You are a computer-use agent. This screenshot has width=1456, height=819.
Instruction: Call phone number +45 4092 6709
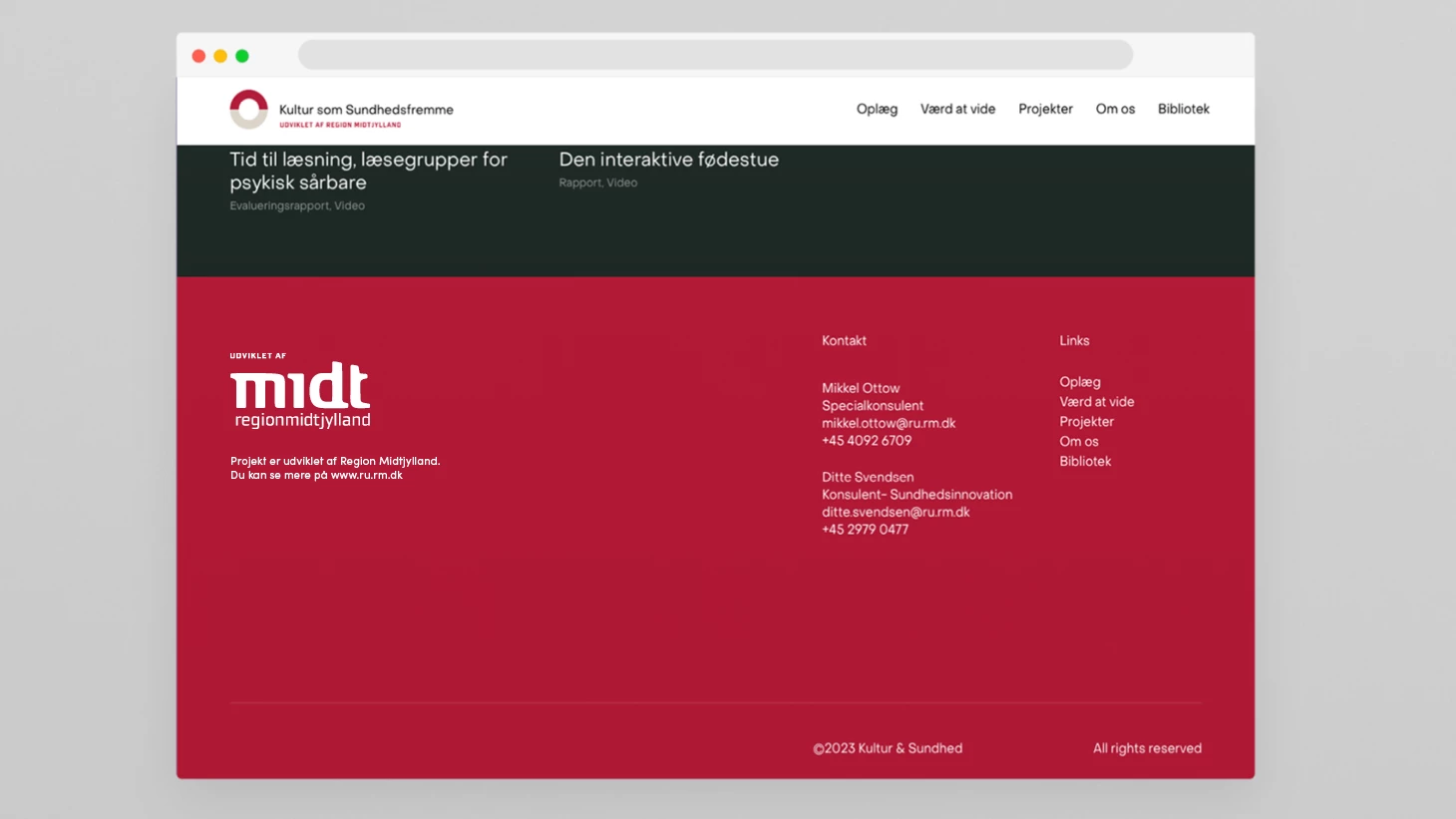click(x=867, y=440)
